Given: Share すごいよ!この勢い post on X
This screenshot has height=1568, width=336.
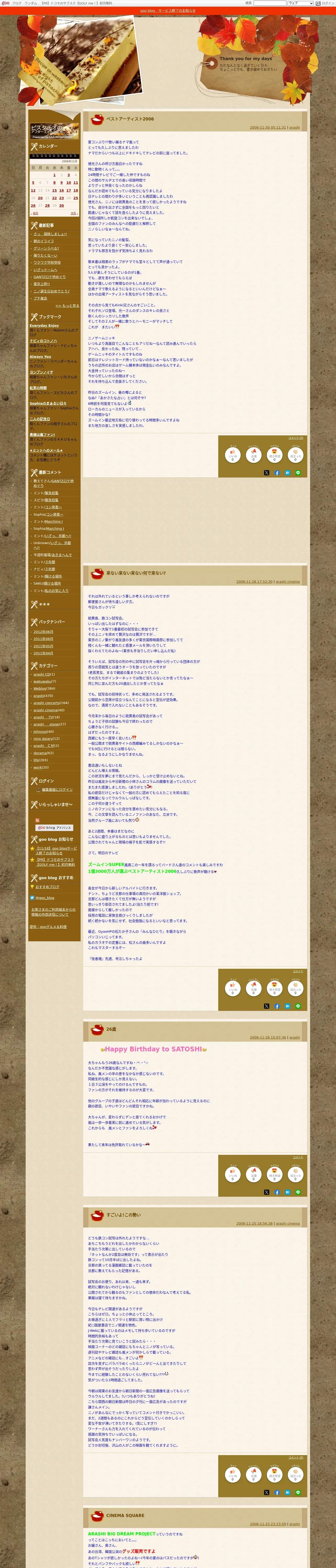Looking at the screenshot, I should (266, 1492).
